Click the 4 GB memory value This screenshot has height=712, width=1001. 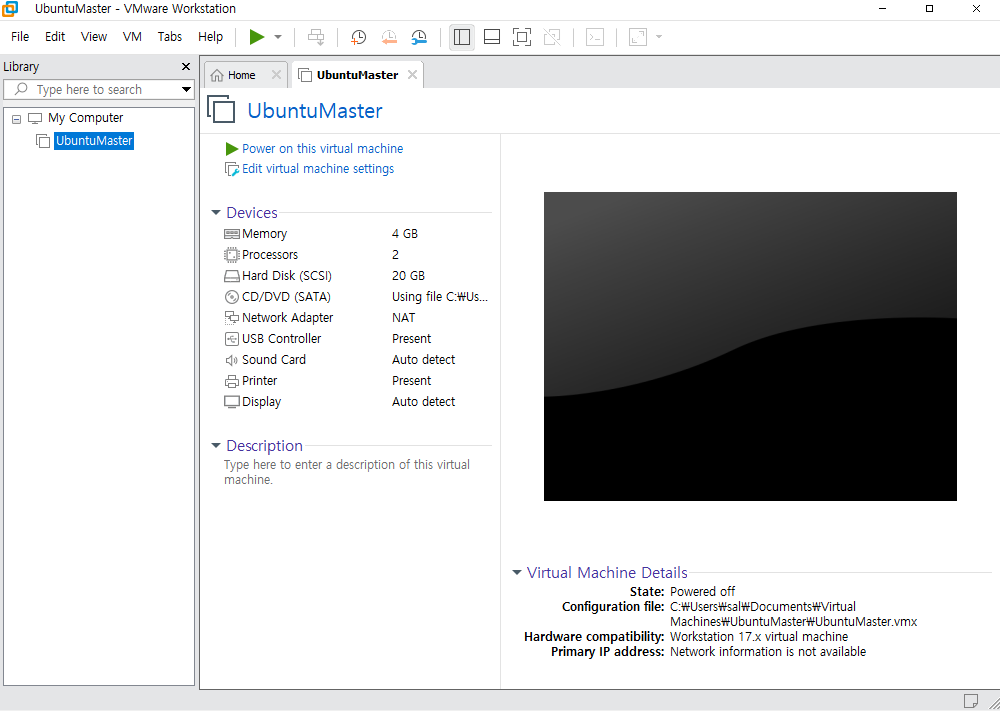[x=405, y=234]
